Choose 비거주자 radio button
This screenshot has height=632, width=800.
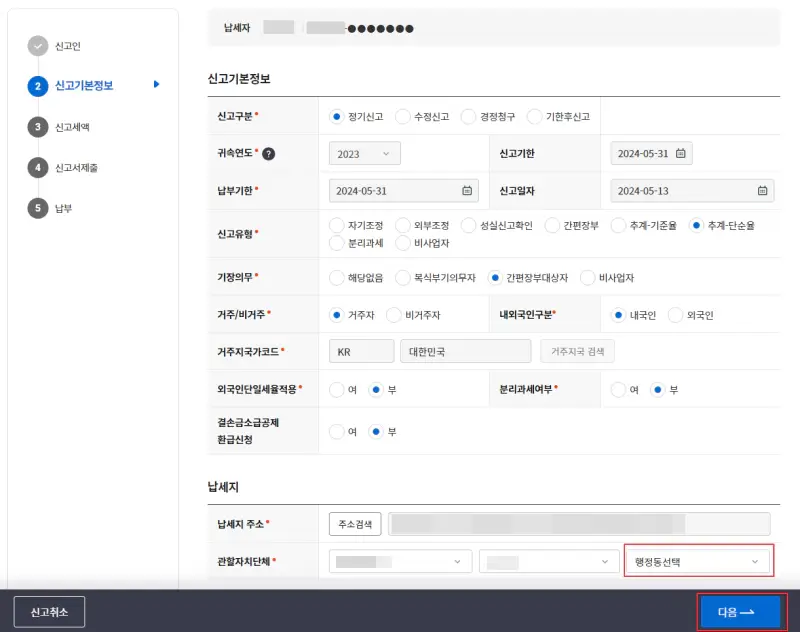pos(394,314)
